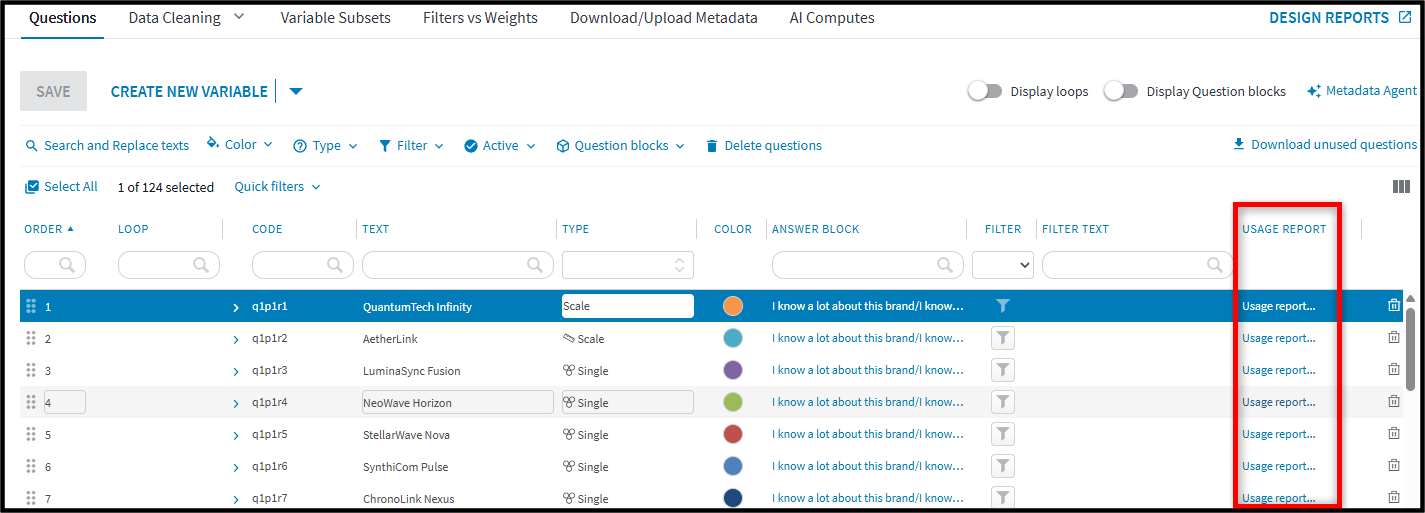
Task: Toggle Display Question blocks switch
Action: [x=1120, y=91]
